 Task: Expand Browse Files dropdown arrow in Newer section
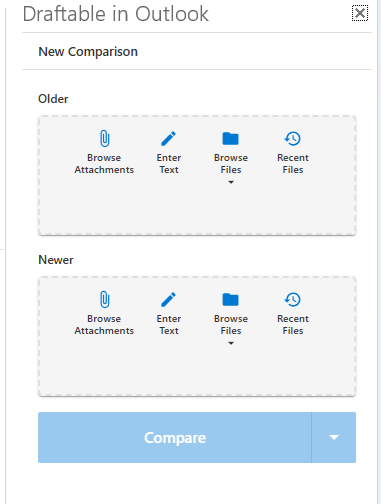[x=231, y=343]
